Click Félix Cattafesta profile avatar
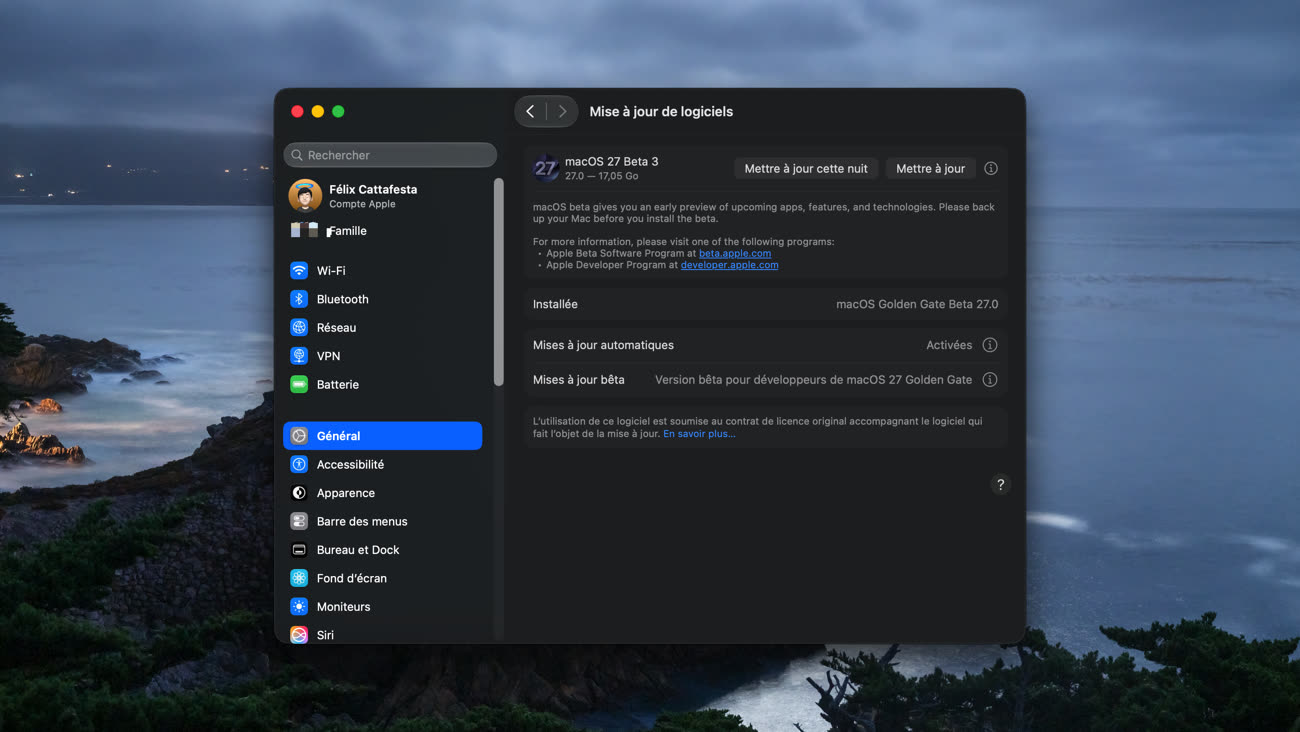 click(305, 196)
